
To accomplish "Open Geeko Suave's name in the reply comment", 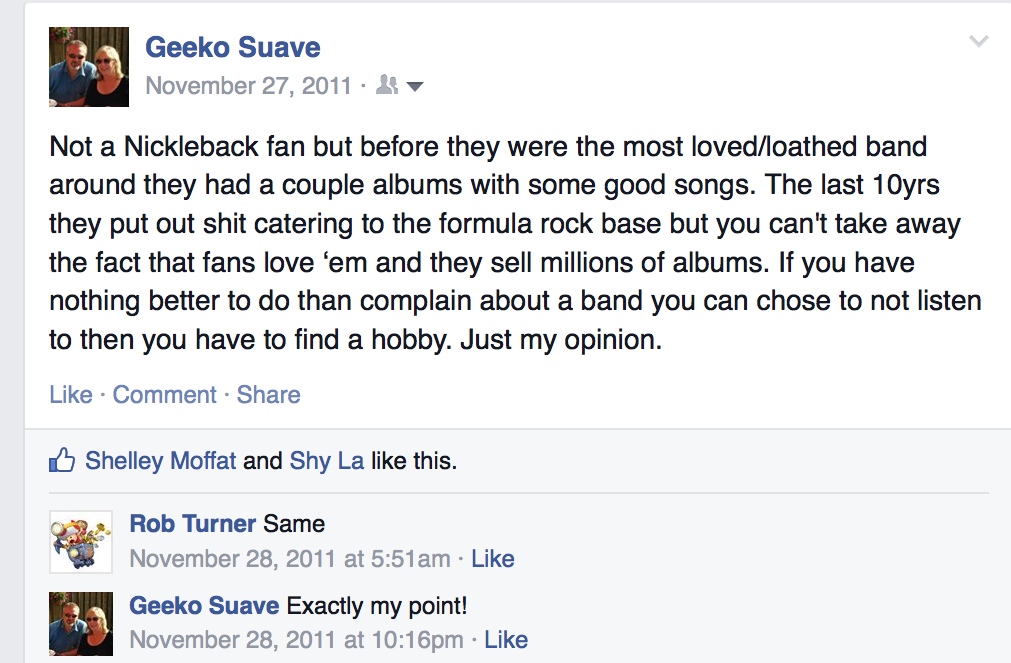I will tap(205, 606).
